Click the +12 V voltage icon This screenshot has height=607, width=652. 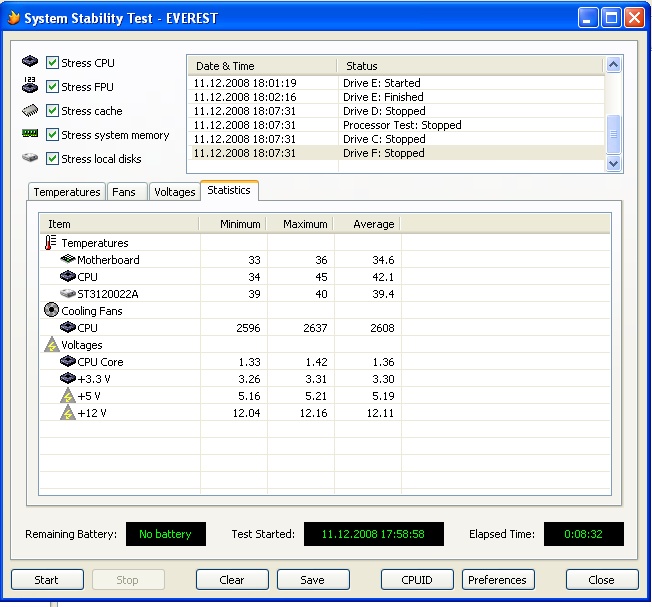(x=67, y=413)
